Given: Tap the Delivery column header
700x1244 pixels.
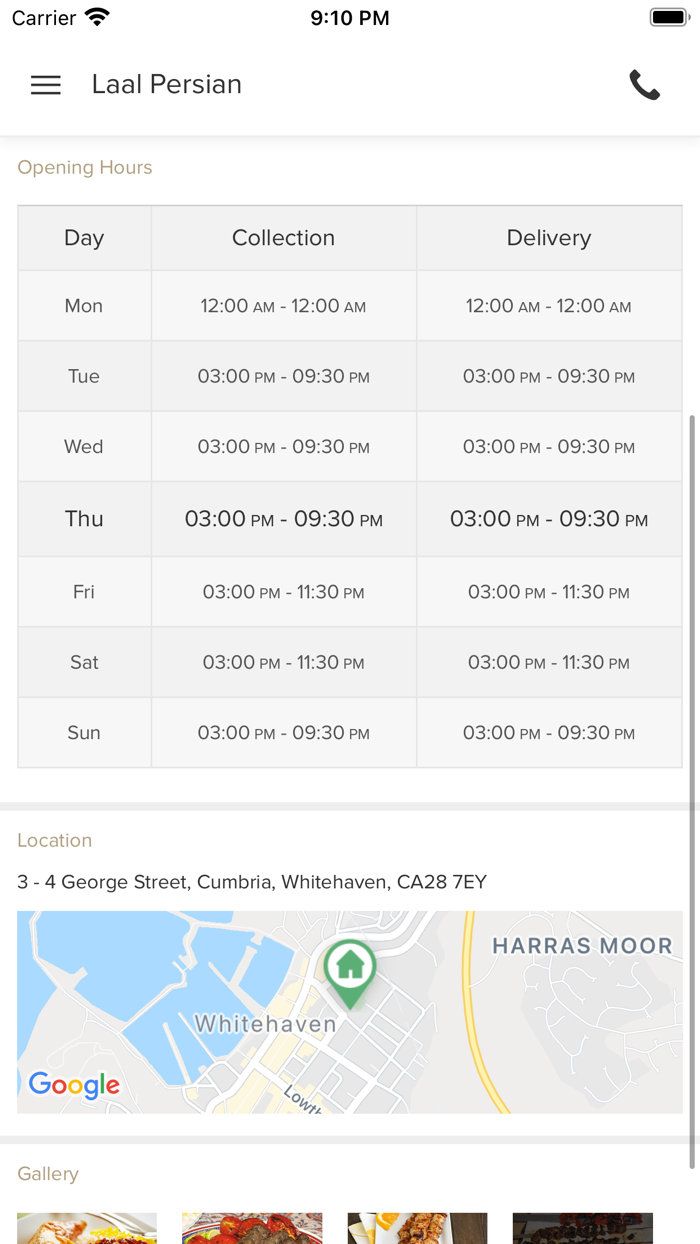Looking at the screenshot, I should click(549, 238).
